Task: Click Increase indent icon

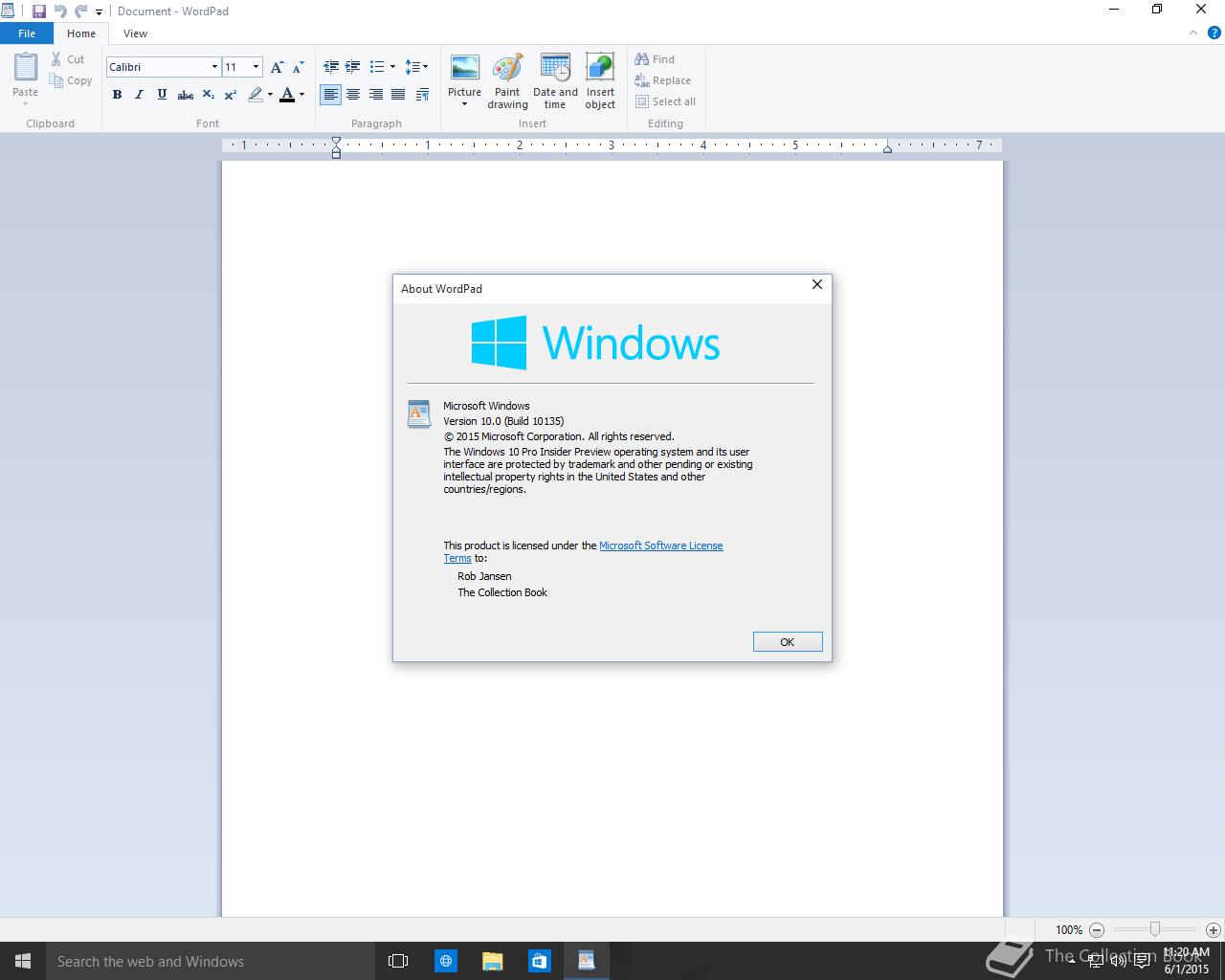Action: click(x=353, y=67)
